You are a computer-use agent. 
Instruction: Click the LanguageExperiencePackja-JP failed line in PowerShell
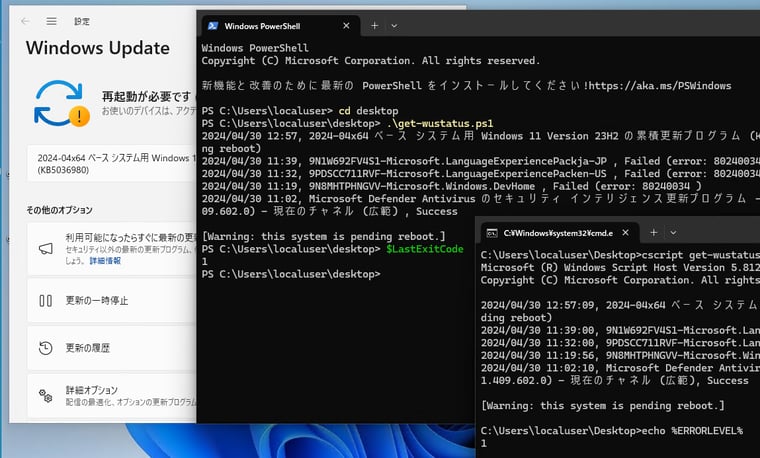click(480, 161)
